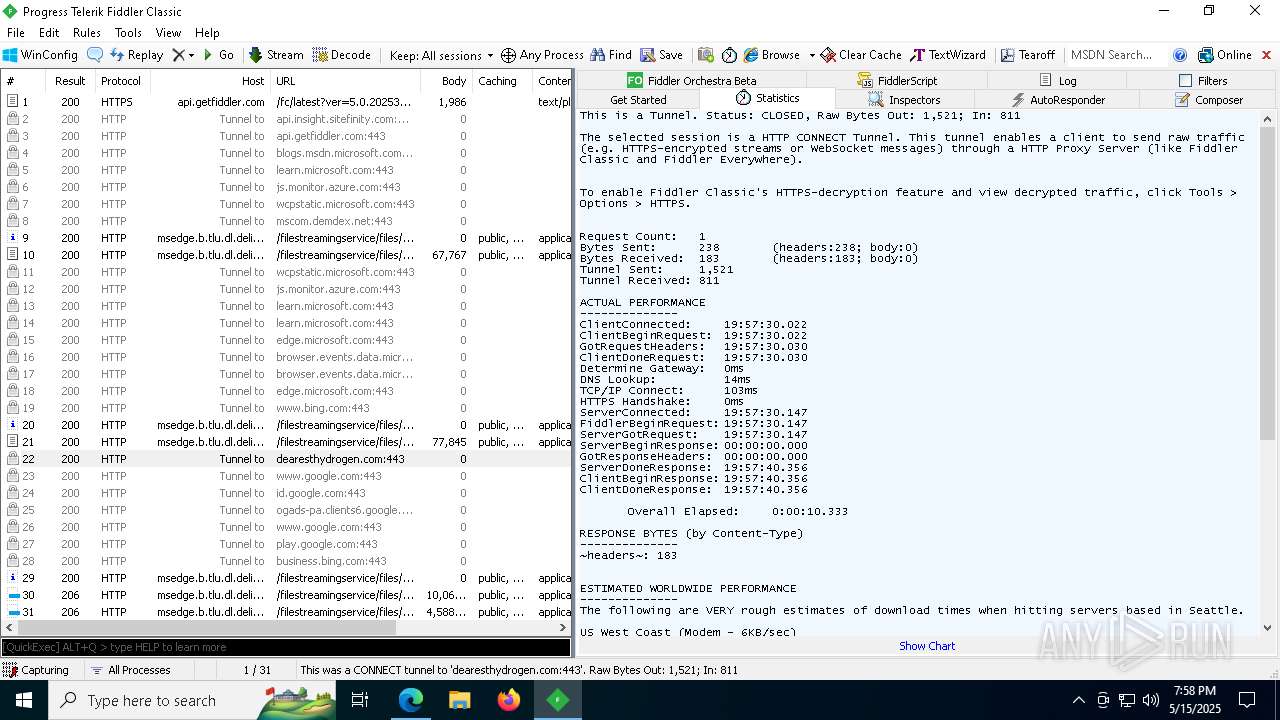Select session 27 play.google.com:443
Screen dimensions: 1280x720
(x=286, y=544)
